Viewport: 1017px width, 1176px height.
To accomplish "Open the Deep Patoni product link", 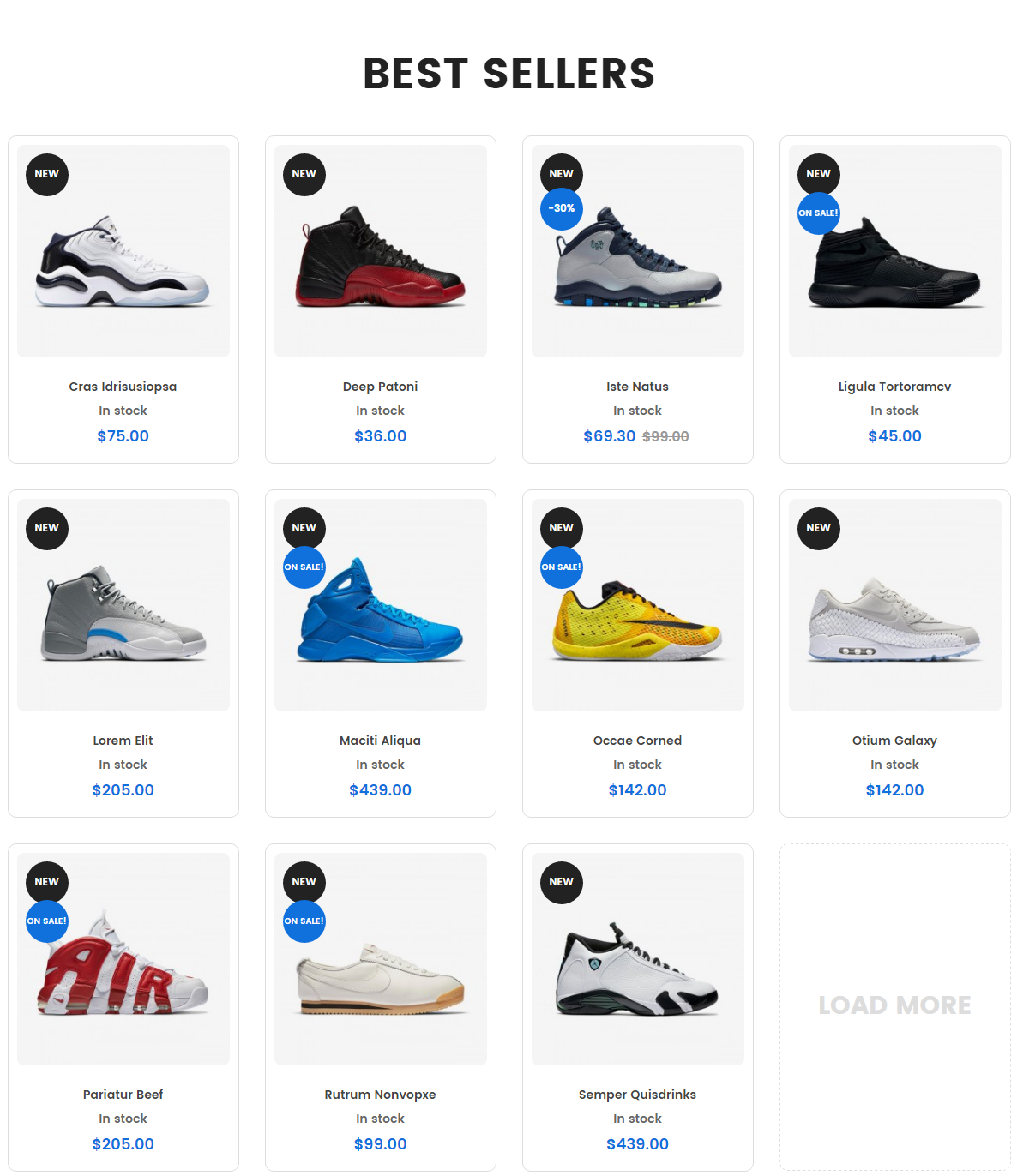I will pyautogui.click(x=381, y=387).
